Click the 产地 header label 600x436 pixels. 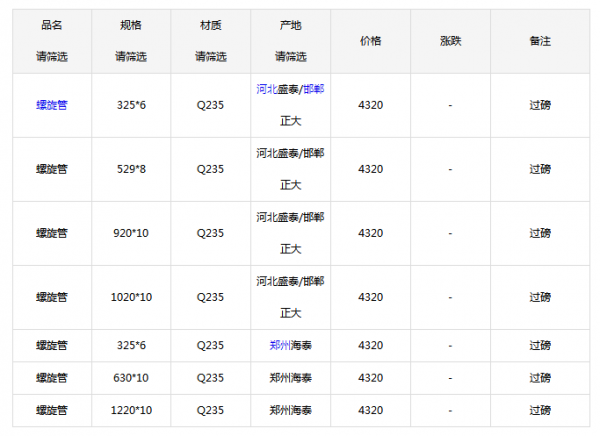point(290,25)
